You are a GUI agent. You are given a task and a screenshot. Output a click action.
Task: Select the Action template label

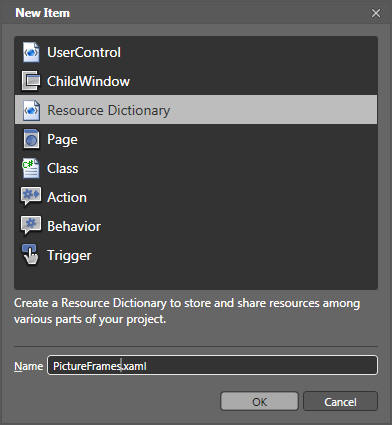[x=67, y=197]
